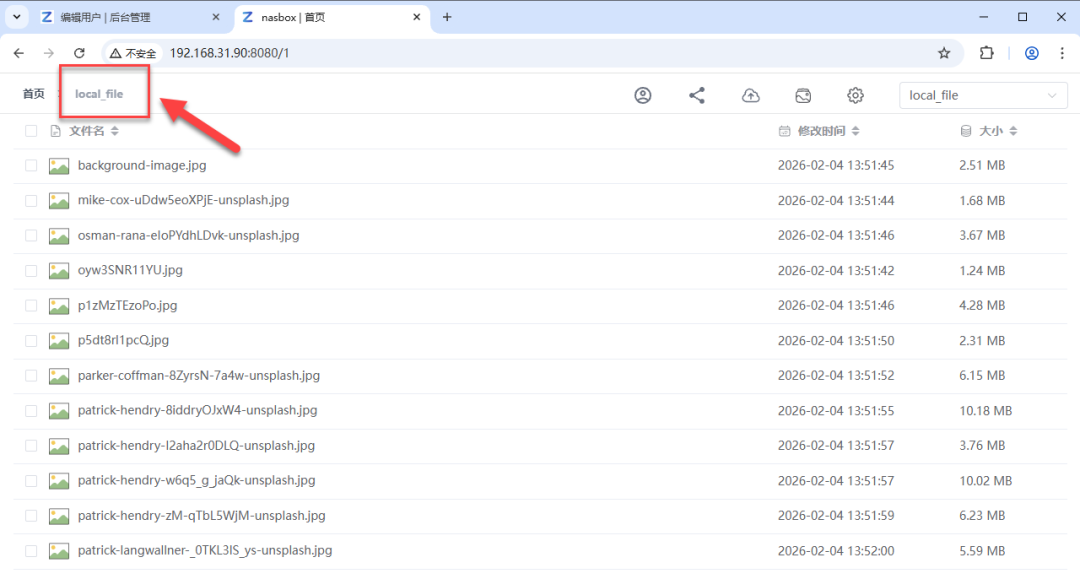Click 首页 breadcrumb link

(x=34, y=94)
